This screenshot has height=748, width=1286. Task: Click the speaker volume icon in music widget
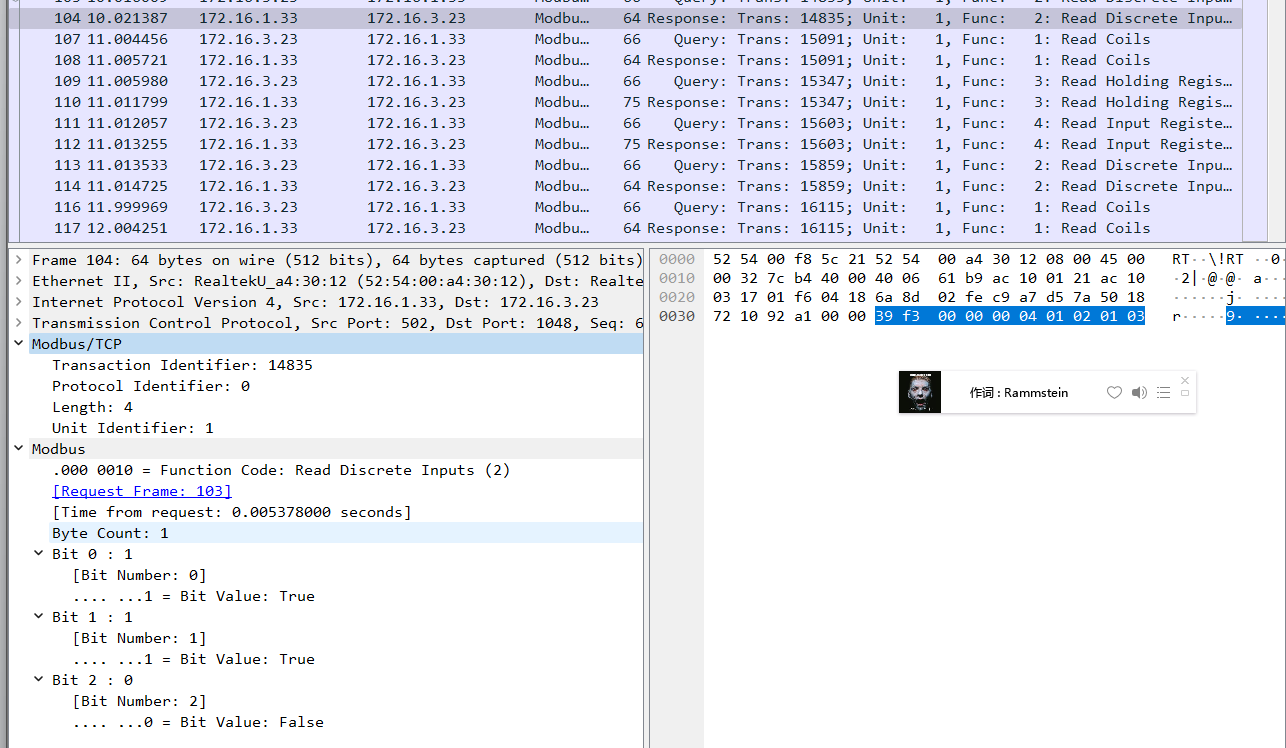1139,393
